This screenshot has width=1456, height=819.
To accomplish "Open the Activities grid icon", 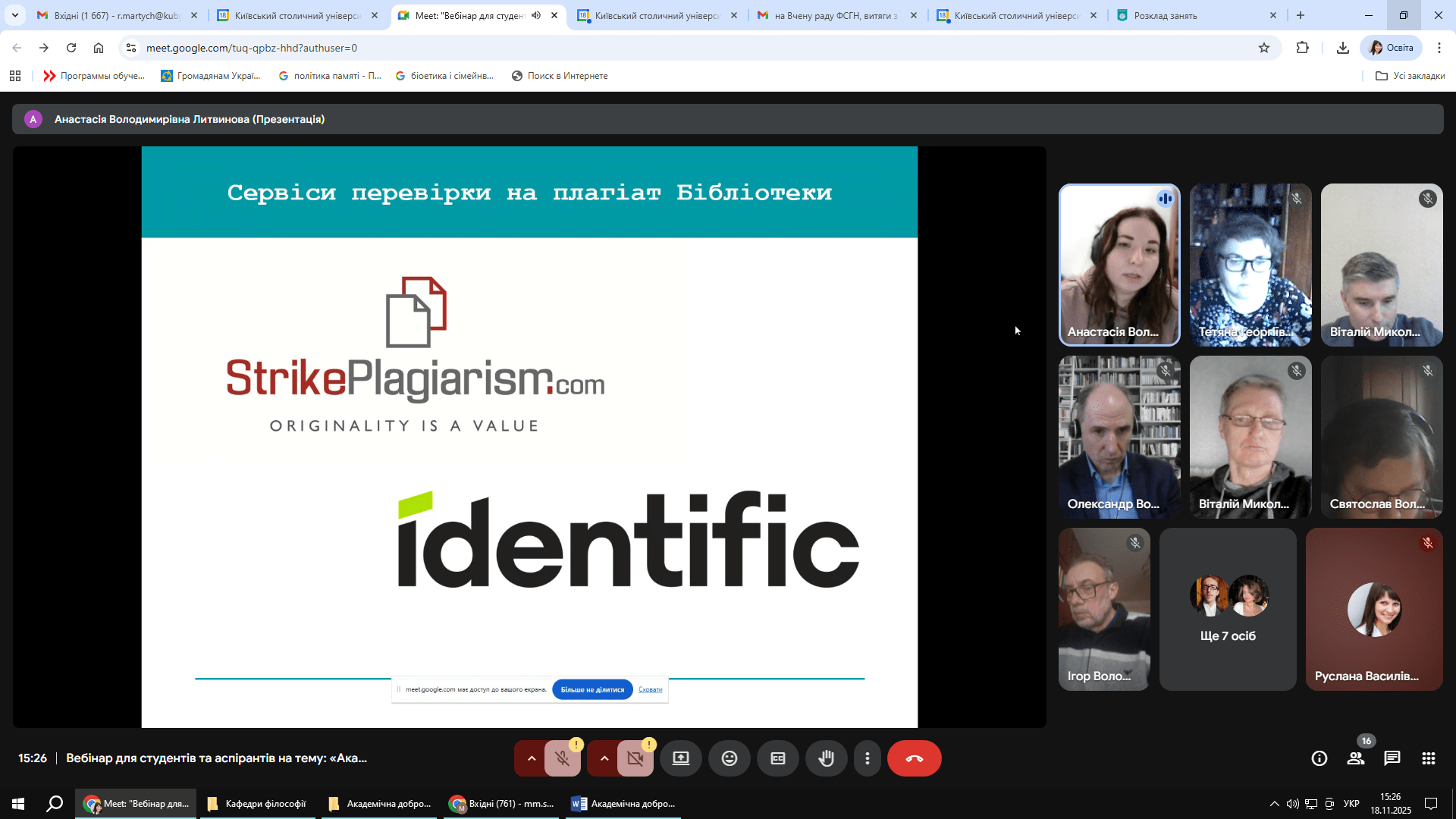I will pos(1429,758).
